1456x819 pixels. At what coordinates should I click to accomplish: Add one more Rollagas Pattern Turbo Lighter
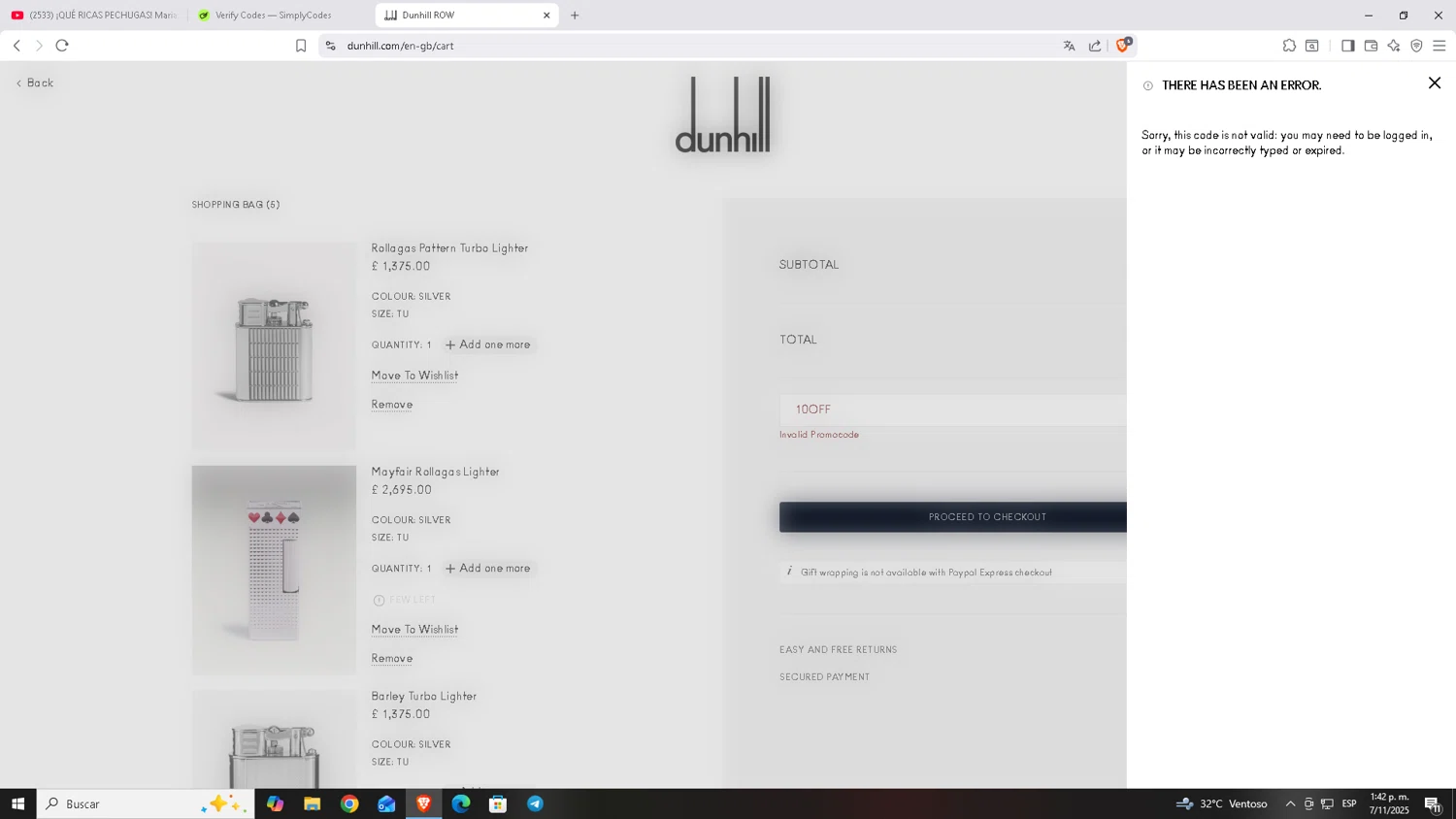[488, 344]
